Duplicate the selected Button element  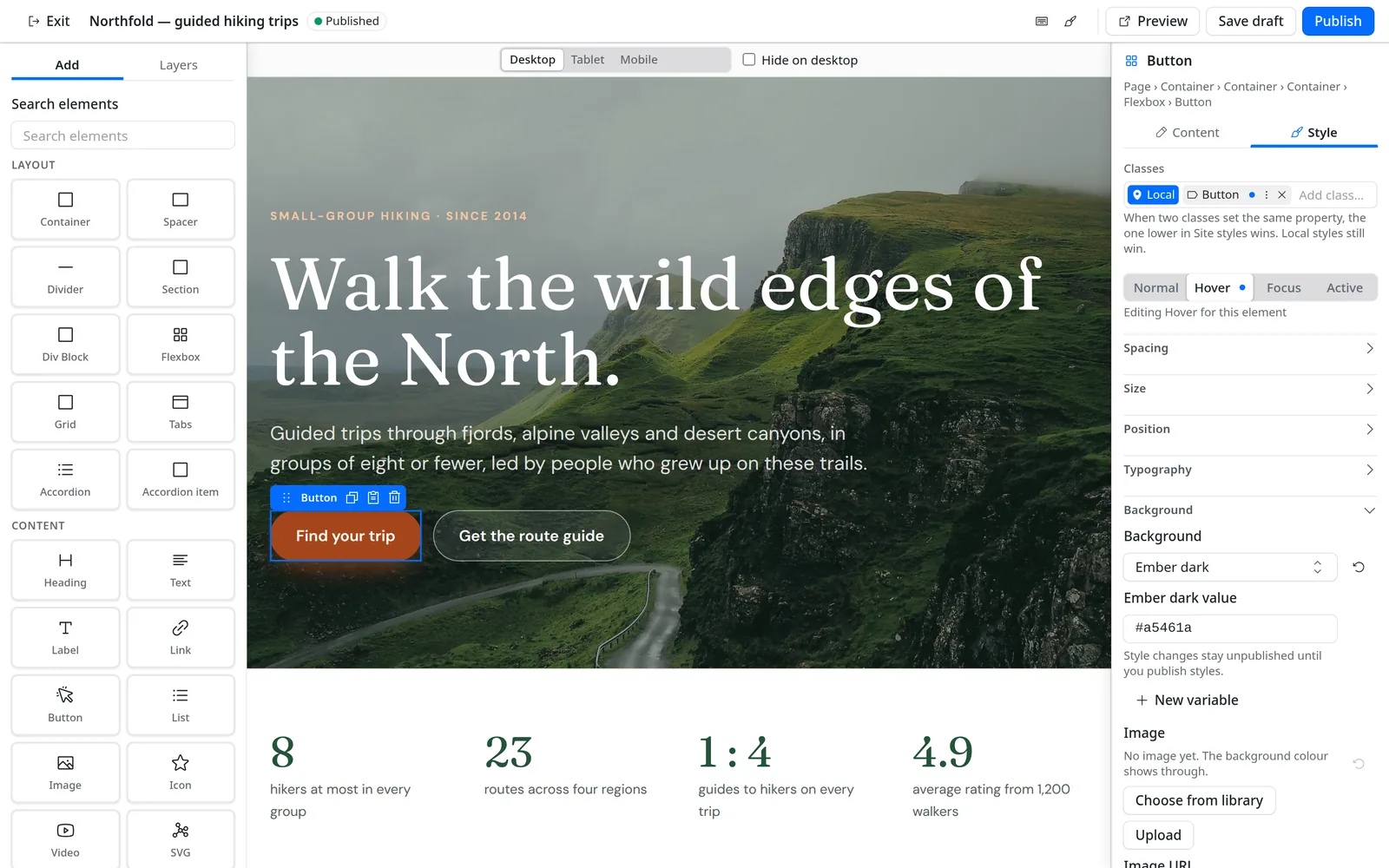coord(352,497)
